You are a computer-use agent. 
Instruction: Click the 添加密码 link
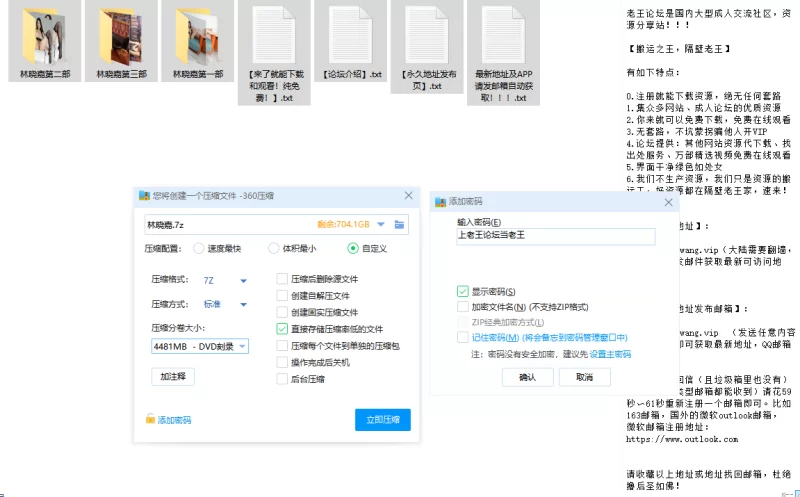click(174, 420)
